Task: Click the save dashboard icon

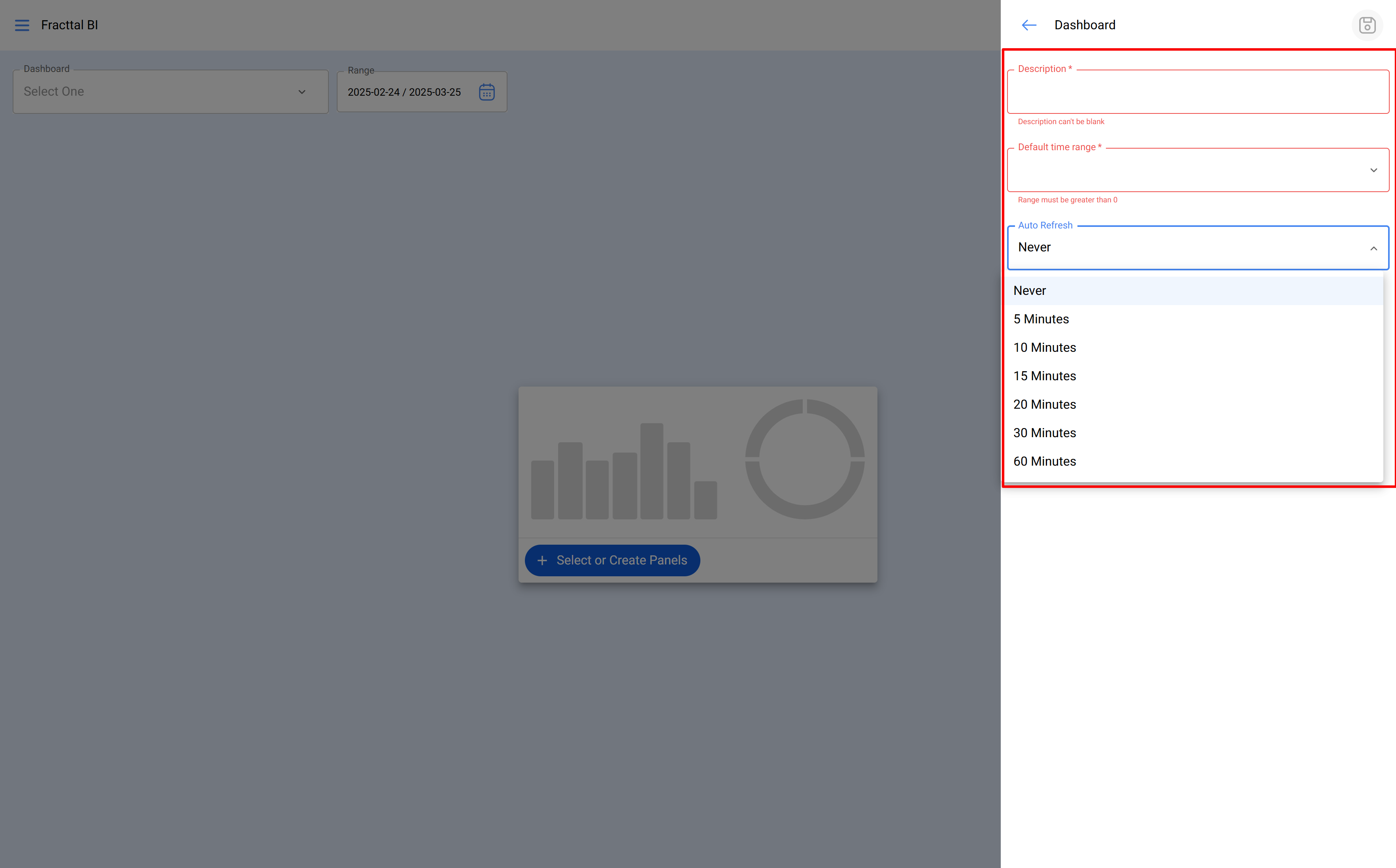Action: (x=1367, y=25)
